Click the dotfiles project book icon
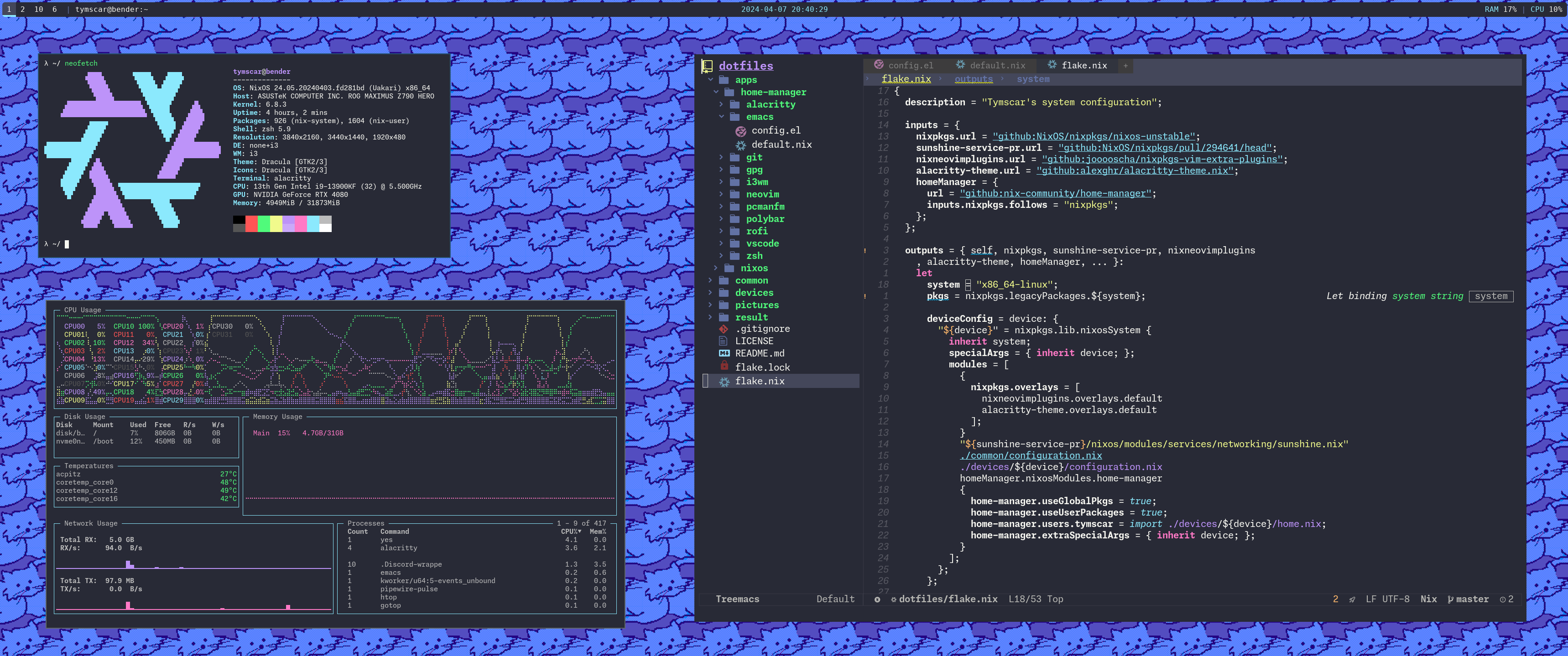Viewport: 1568px width, 656px height. tap(707, 66)
